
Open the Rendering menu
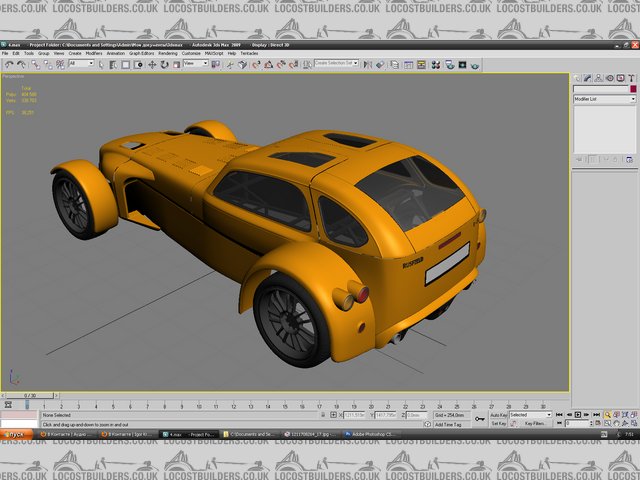click(x=166, y=53)
